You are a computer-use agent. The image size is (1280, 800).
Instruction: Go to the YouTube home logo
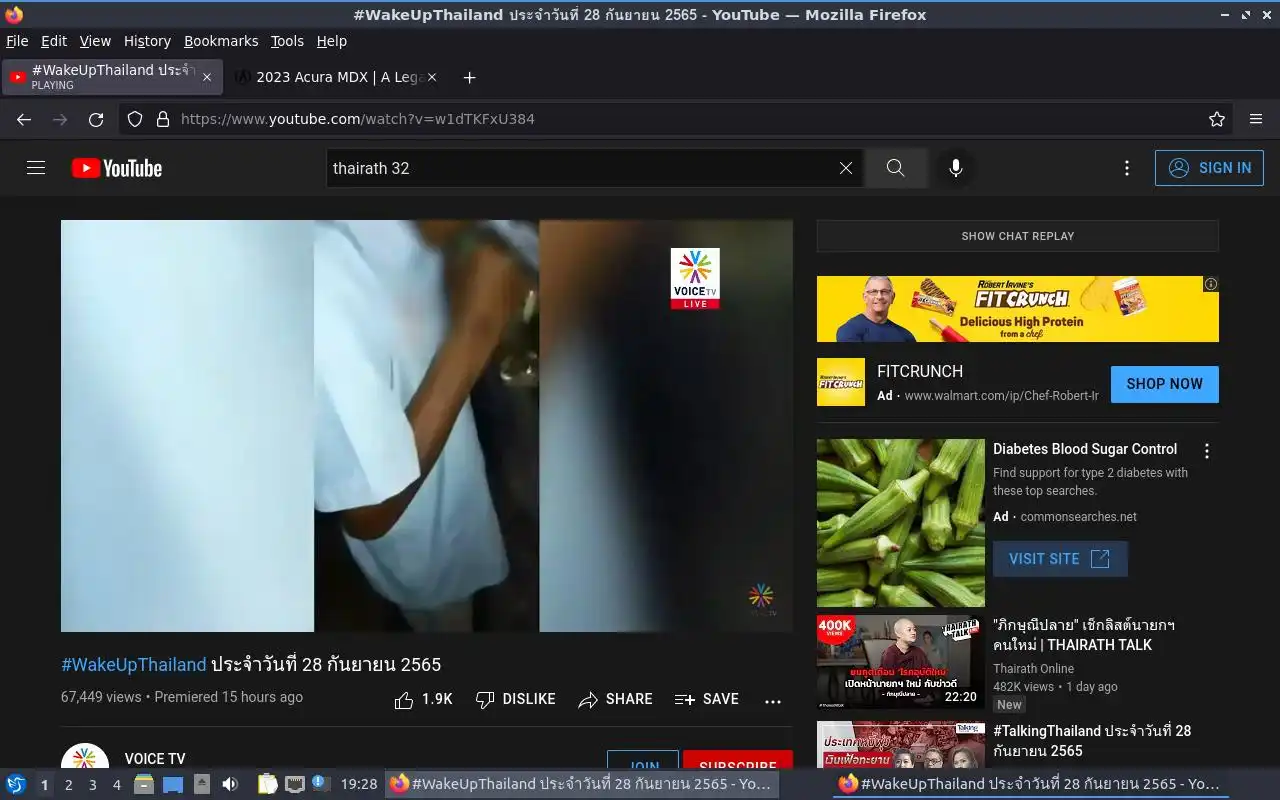tap(117, 168)
